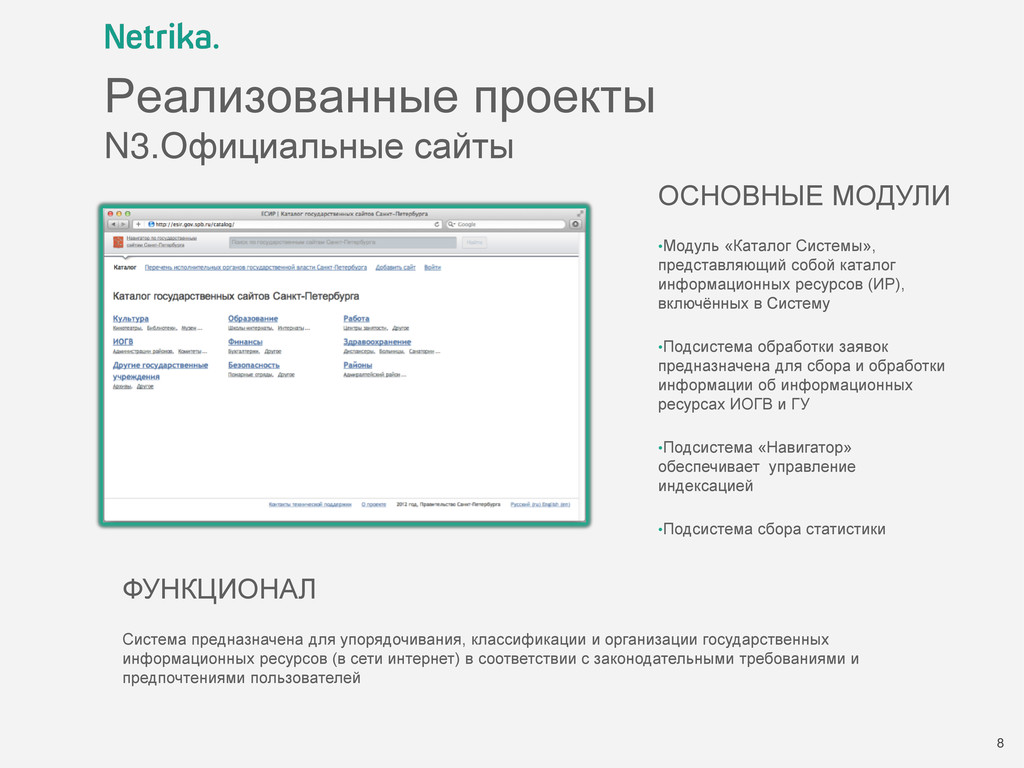Click the Найти search button
The image size is (1024, 768).
coord(474,242)
